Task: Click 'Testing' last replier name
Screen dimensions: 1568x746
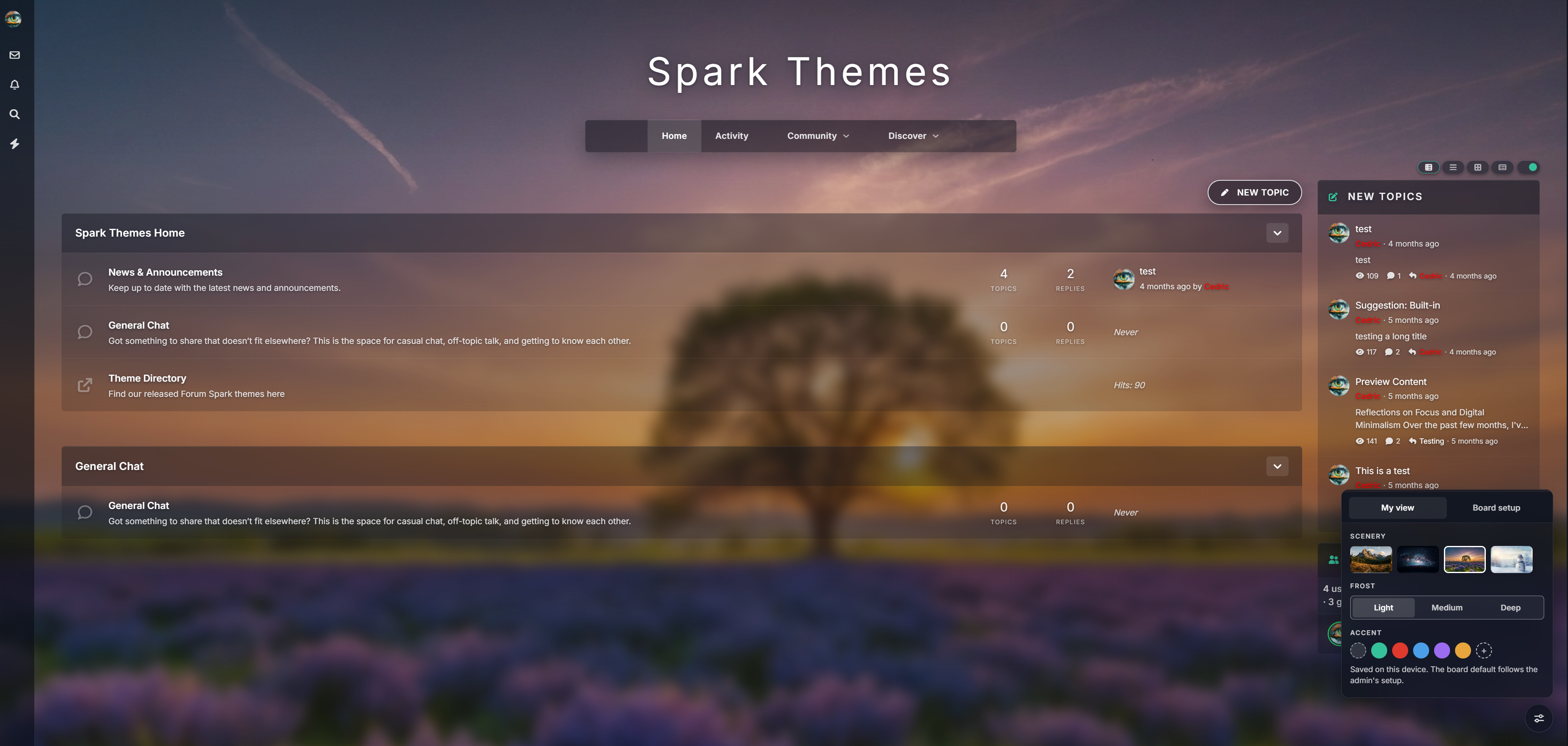Action: (x=1432, y=441)
